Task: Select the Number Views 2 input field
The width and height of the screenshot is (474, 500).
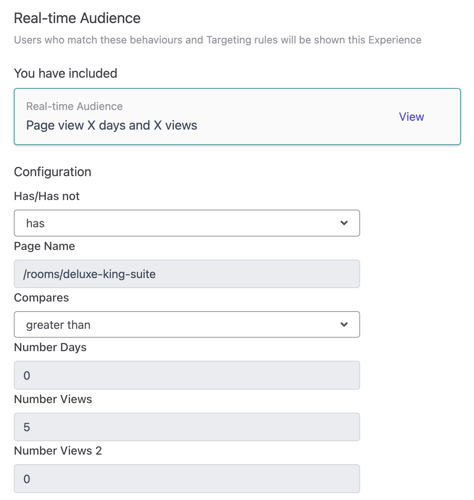Action: pos(187,479)
